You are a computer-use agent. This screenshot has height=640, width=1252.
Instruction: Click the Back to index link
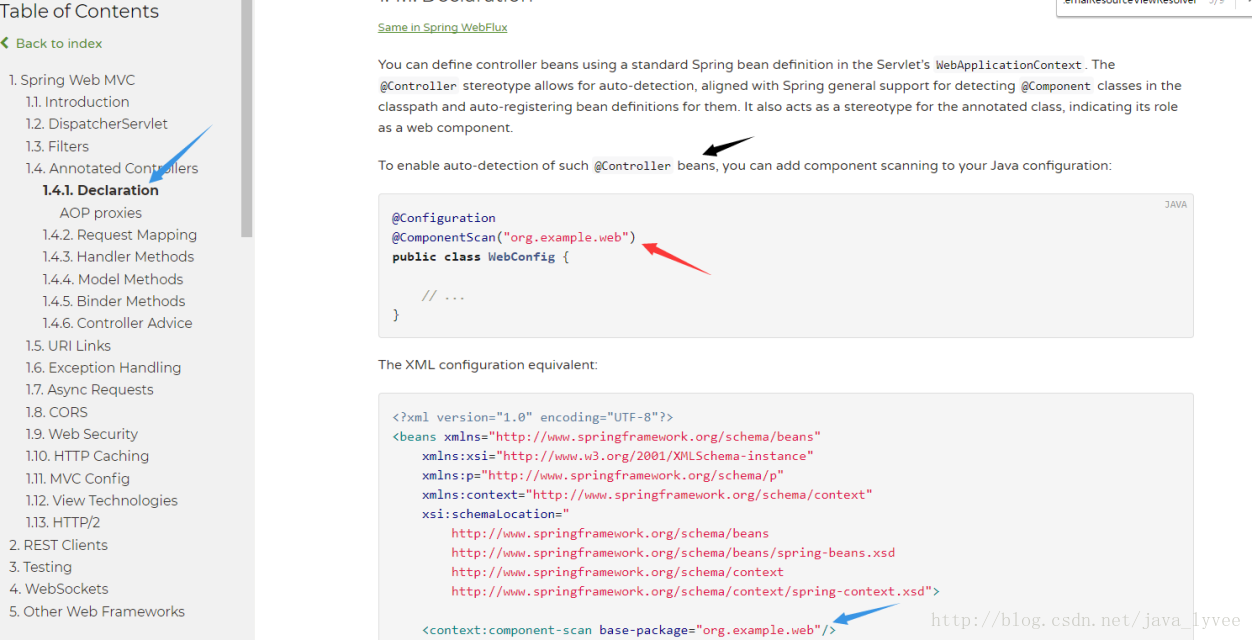52,43
